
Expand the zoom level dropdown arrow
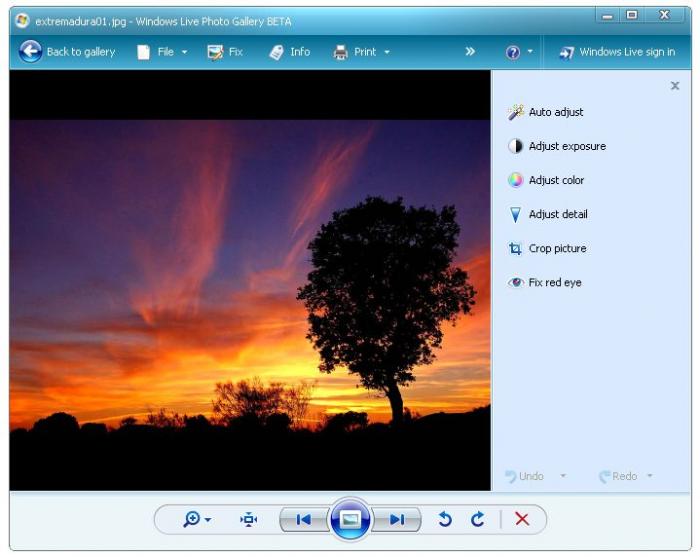(x=208, y=520)
